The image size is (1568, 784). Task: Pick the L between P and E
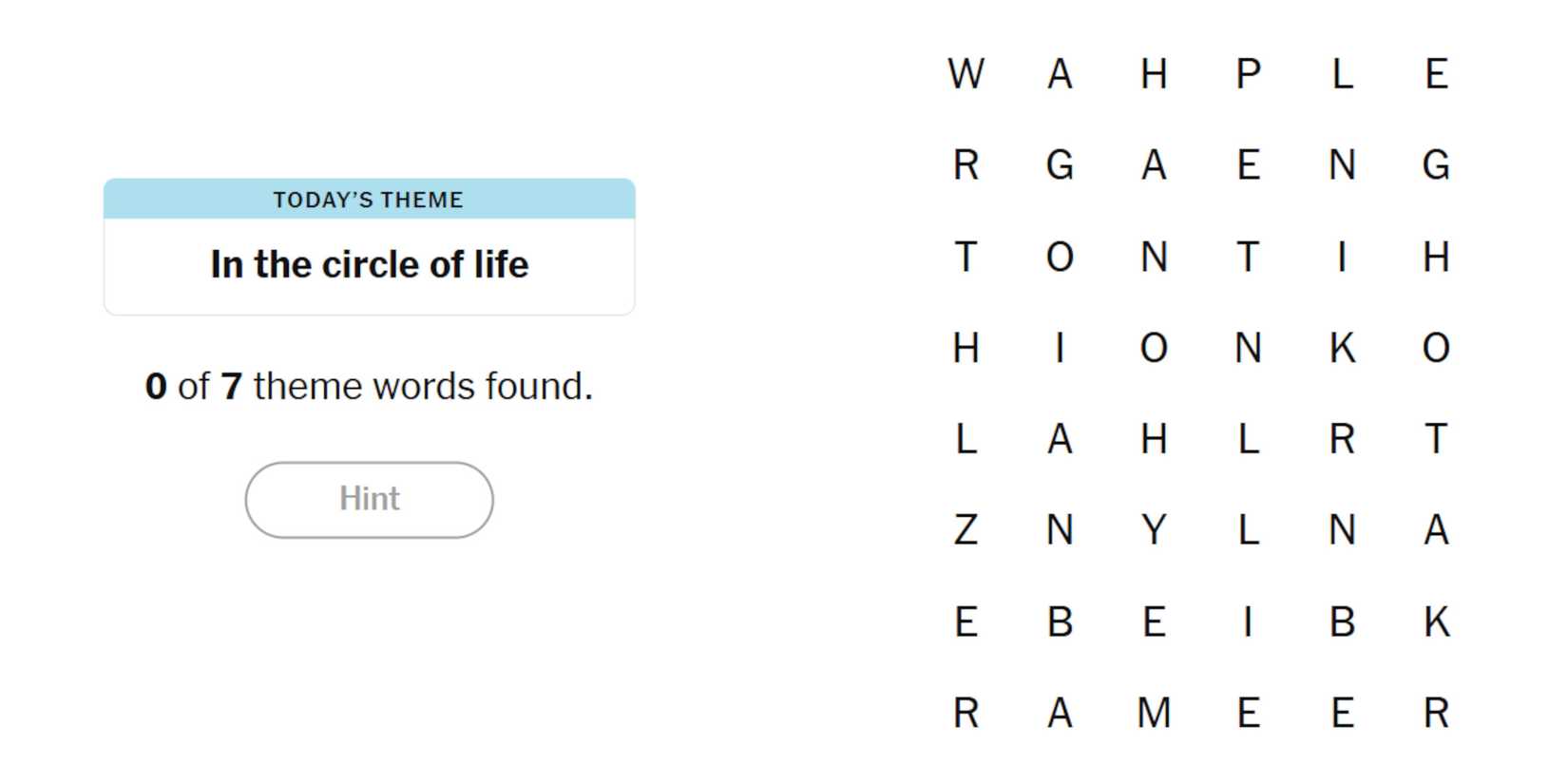click(1342, 74)
